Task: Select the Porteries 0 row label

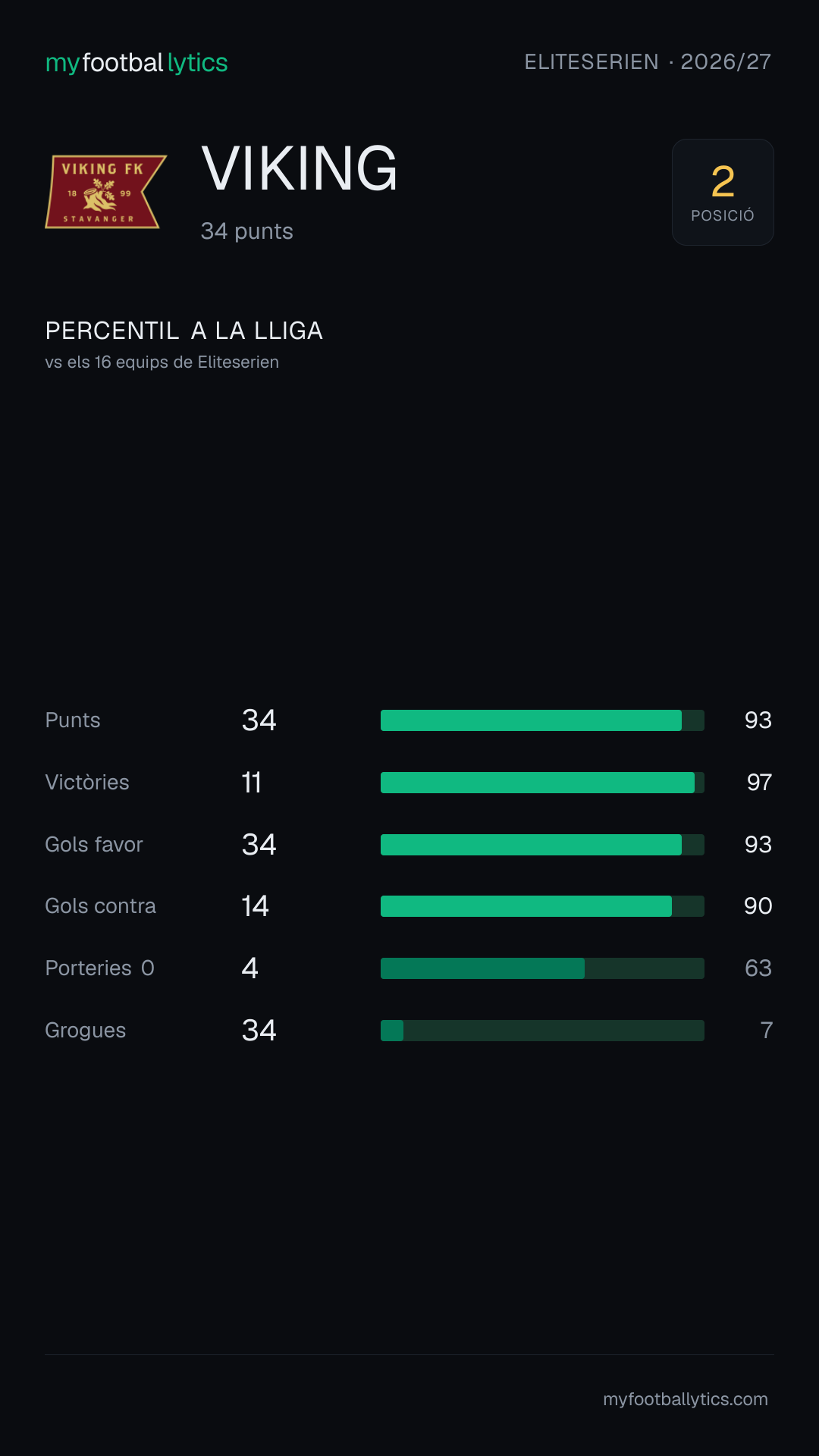Action: 99,968
